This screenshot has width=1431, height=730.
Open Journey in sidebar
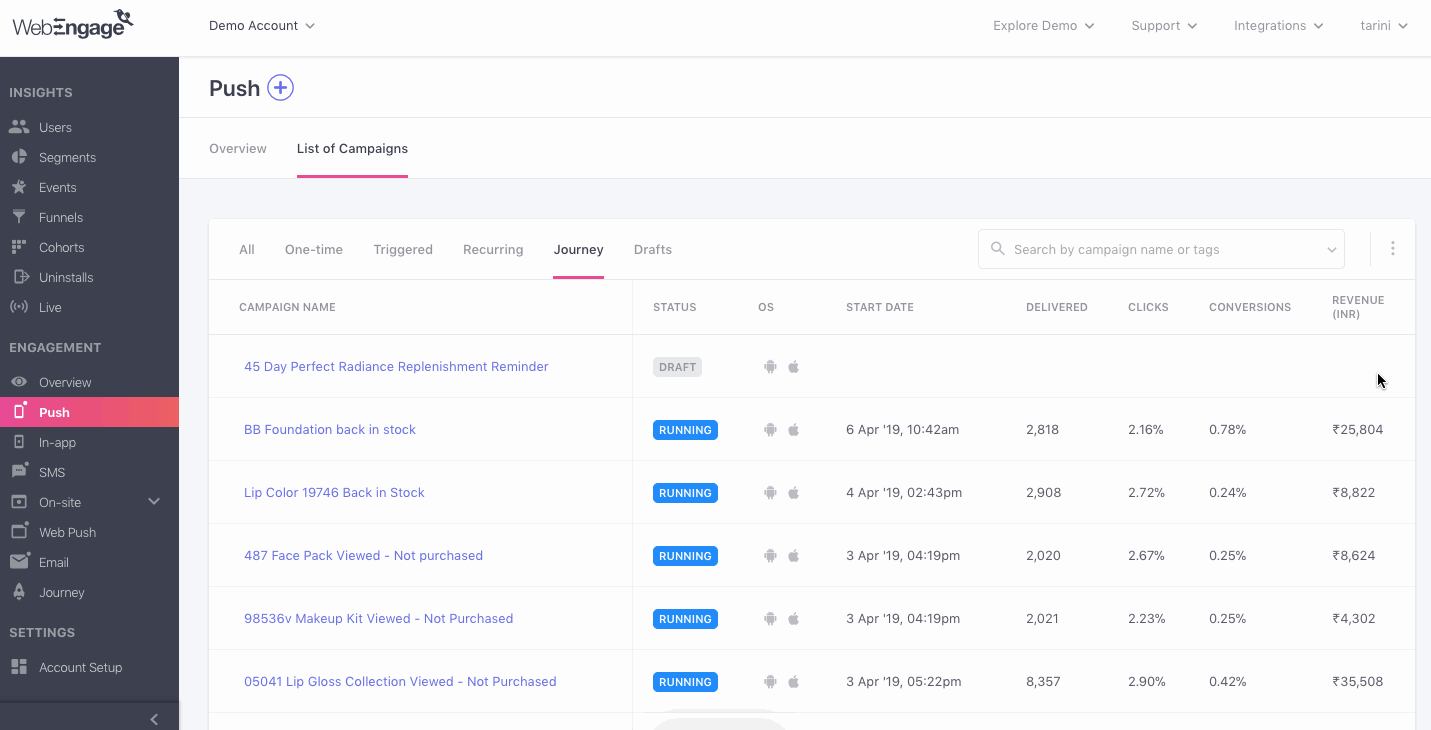point(61,592)
